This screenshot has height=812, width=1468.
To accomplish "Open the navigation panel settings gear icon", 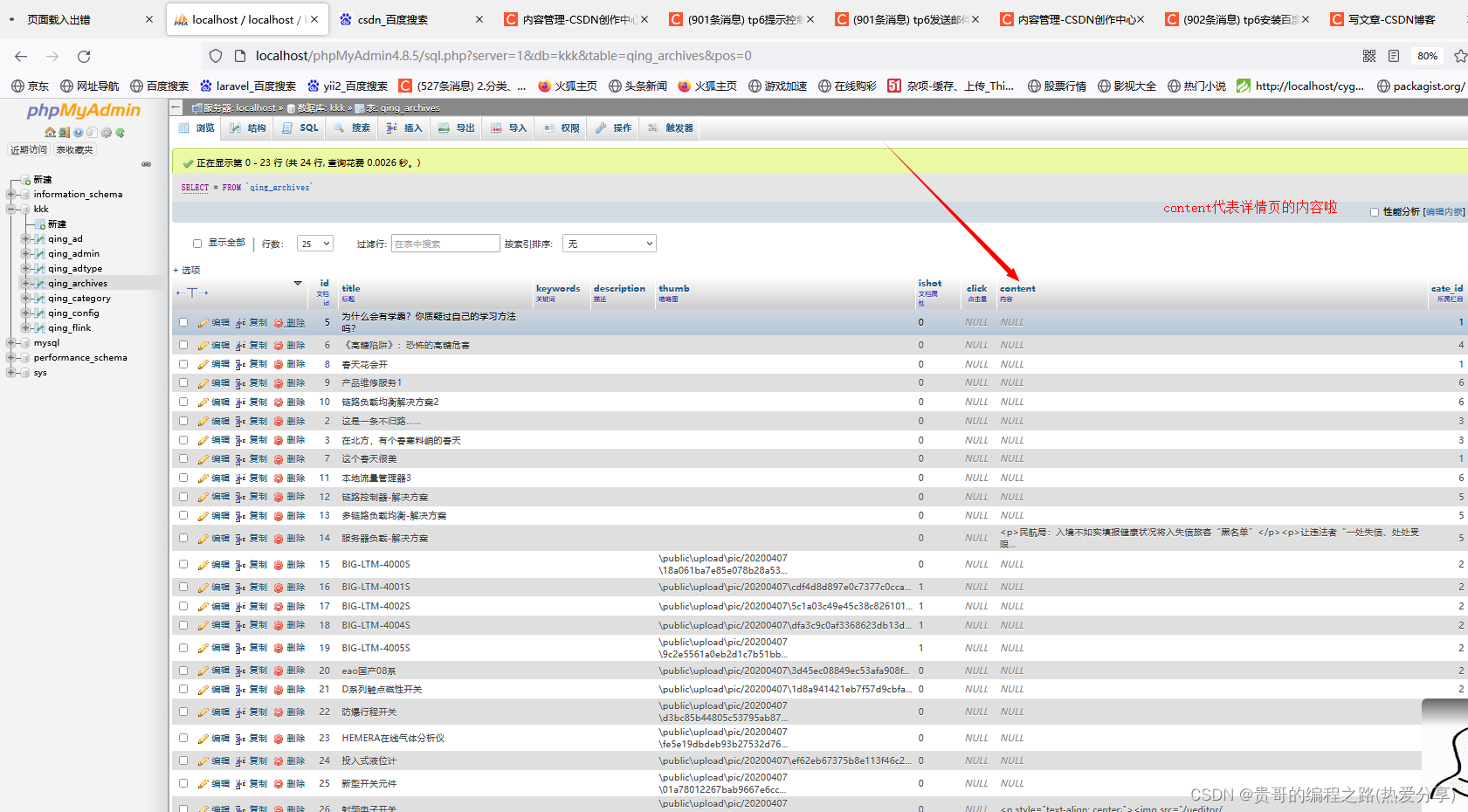I will click(106, 133).
